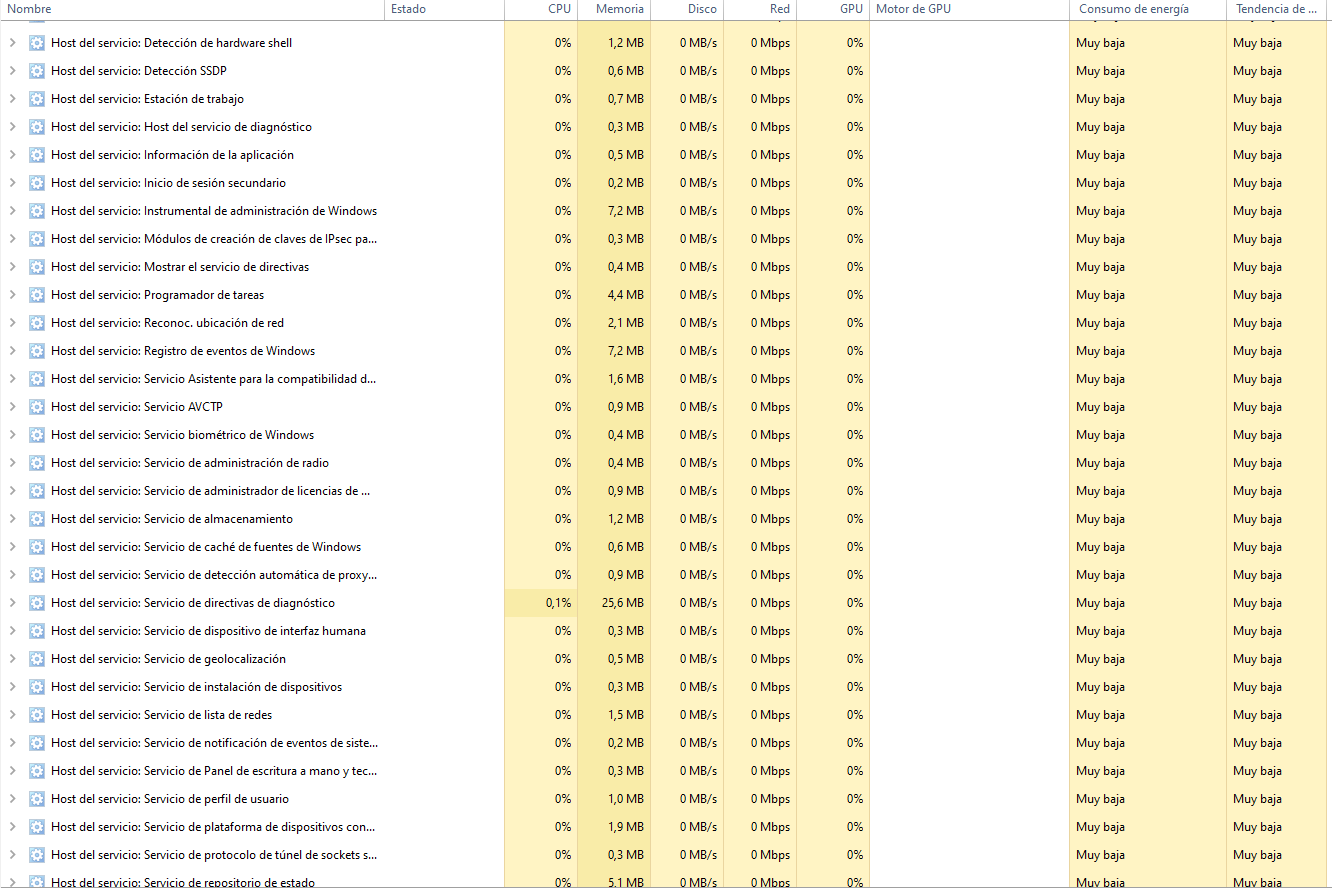Sort by the Motor de GPU column
Viewport: 1332px width, 895px height.
pyautogui.click(x=969, y=9)
